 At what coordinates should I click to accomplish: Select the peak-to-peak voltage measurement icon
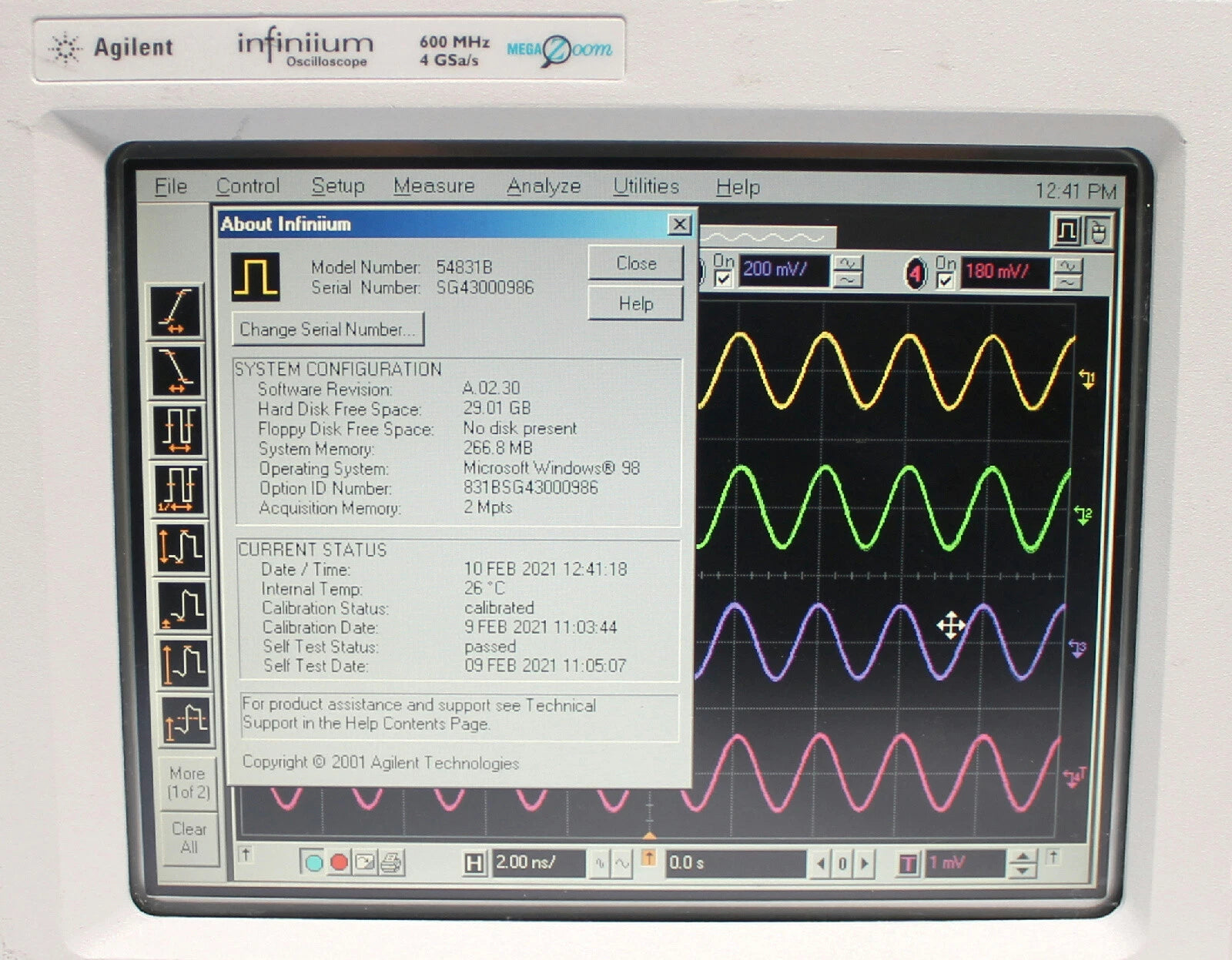pyautogui.click(x=182, y=547)
